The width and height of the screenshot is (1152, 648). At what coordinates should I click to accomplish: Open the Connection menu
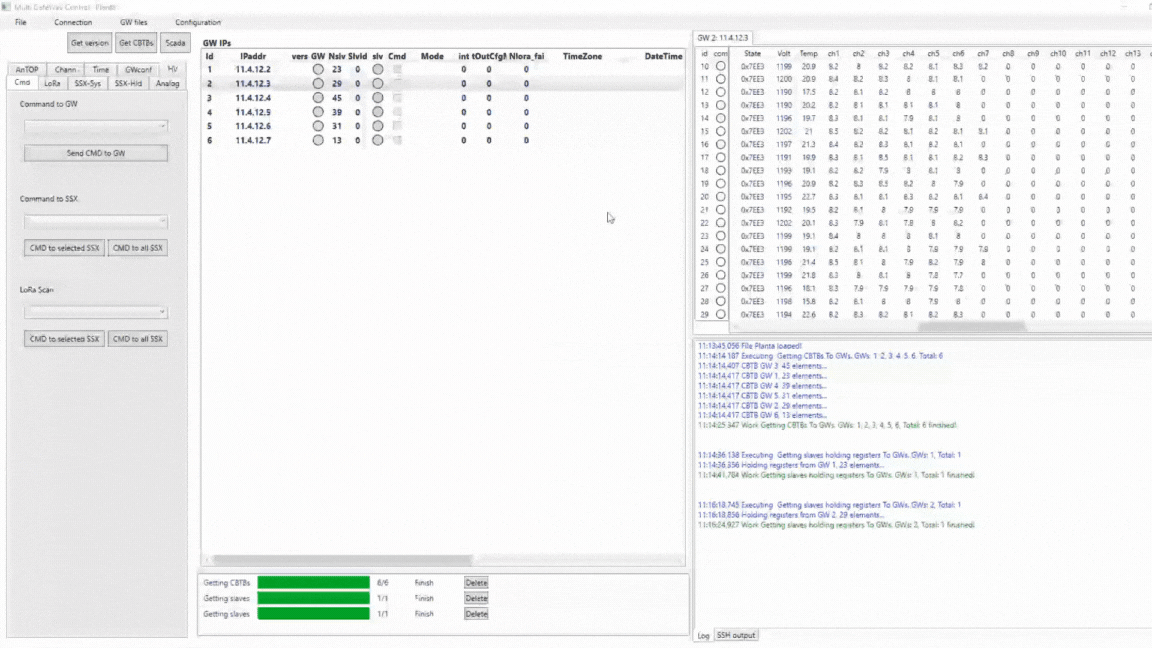coord(73,22)
